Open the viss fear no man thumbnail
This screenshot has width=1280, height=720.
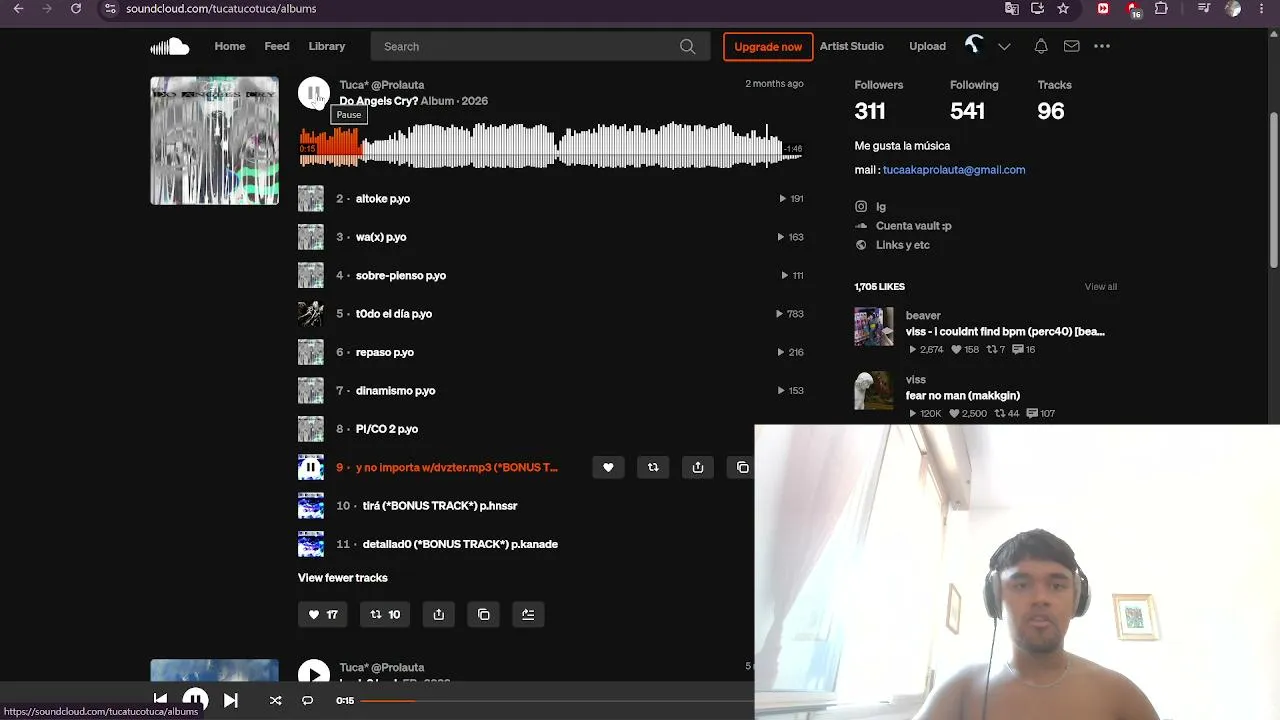[x=874, y=391]
